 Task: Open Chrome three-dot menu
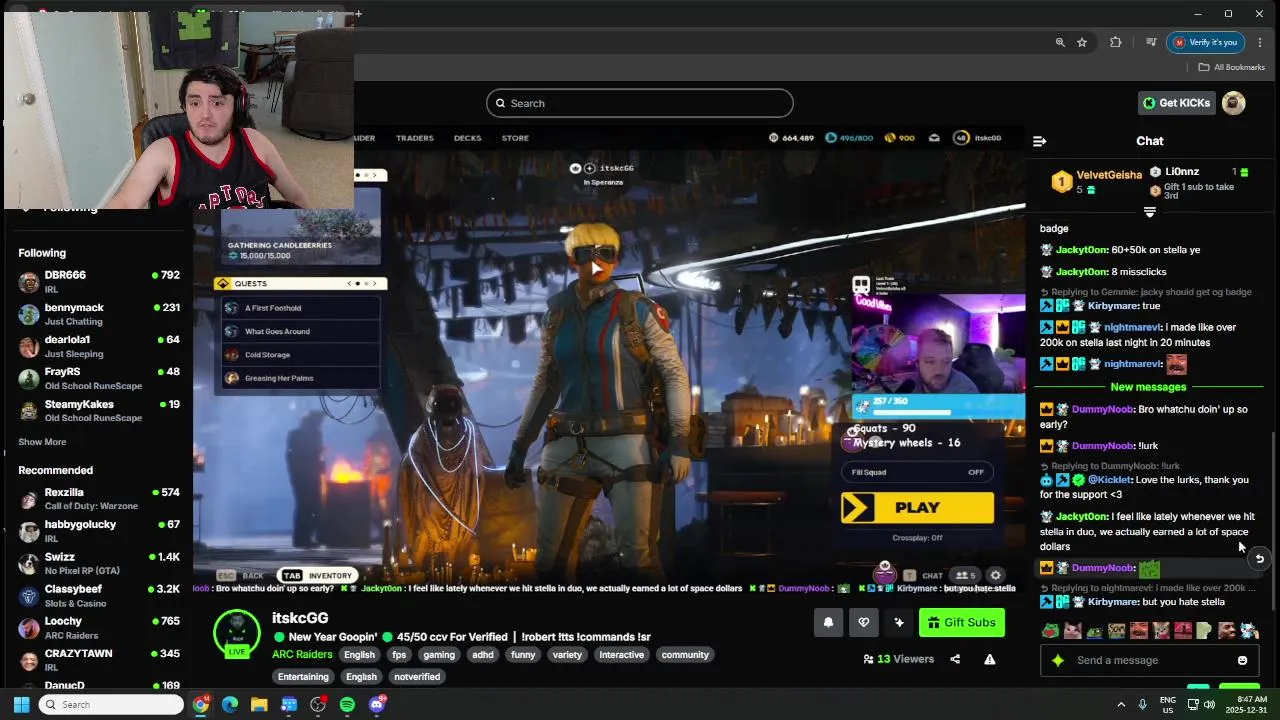[x=1261, y=42]
